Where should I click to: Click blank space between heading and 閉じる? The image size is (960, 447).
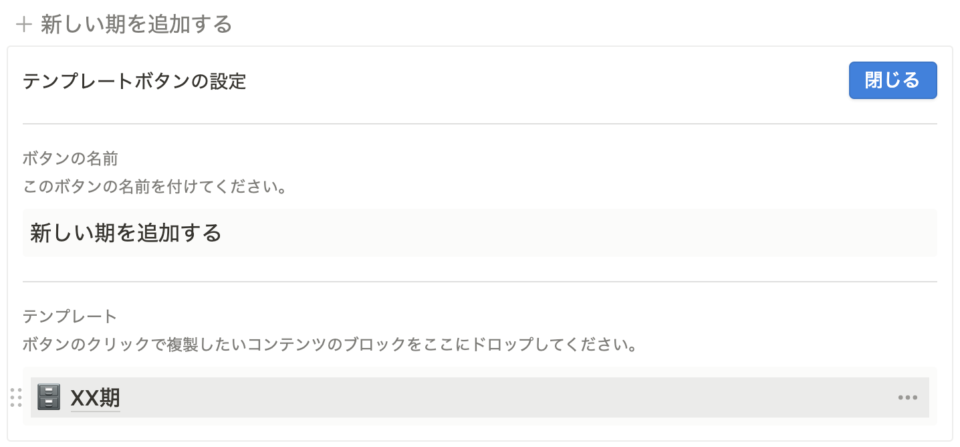coord(545,81)
